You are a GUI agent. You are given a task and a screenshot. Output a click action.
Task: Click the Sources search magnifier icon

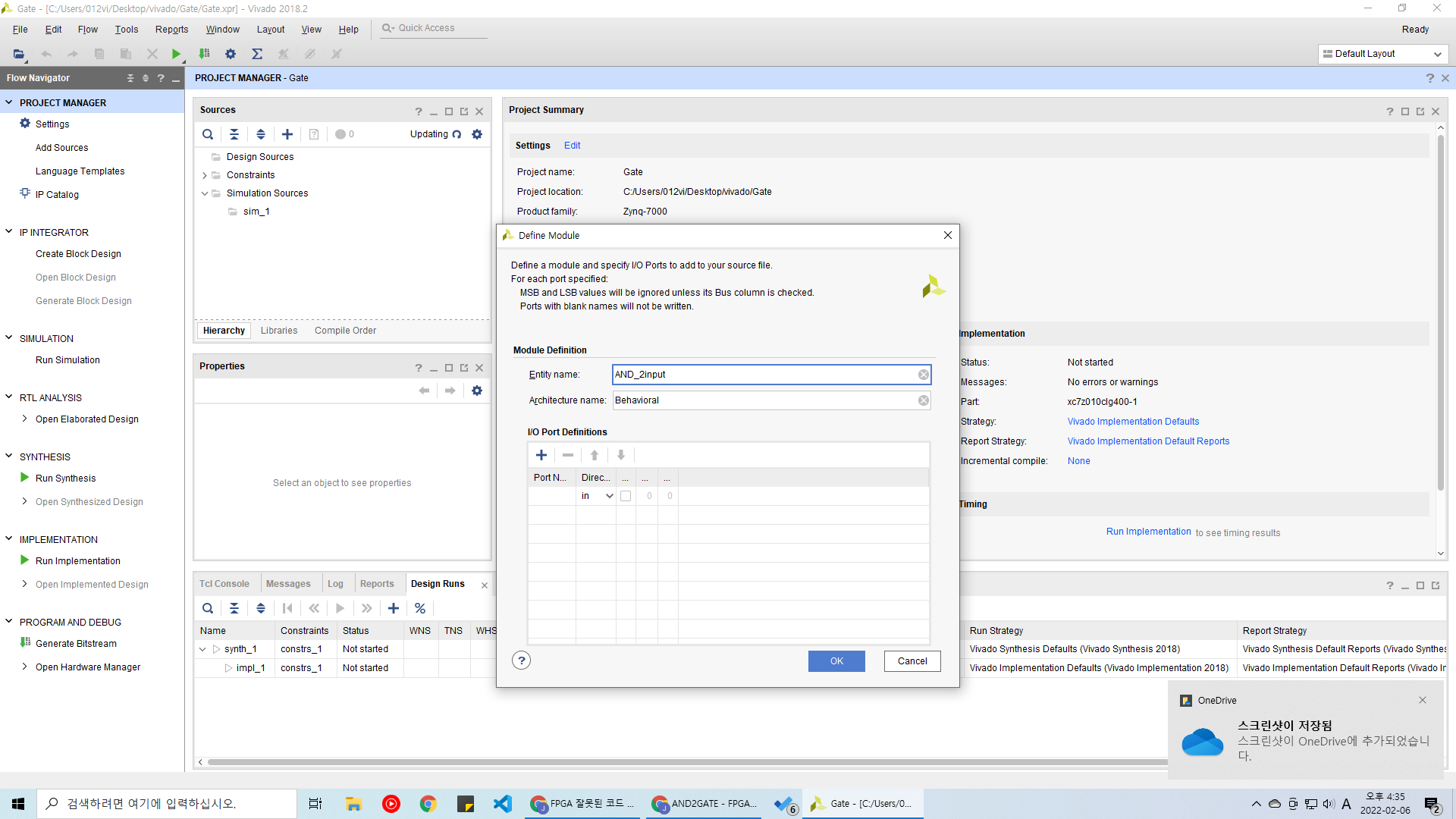[208, 134]
